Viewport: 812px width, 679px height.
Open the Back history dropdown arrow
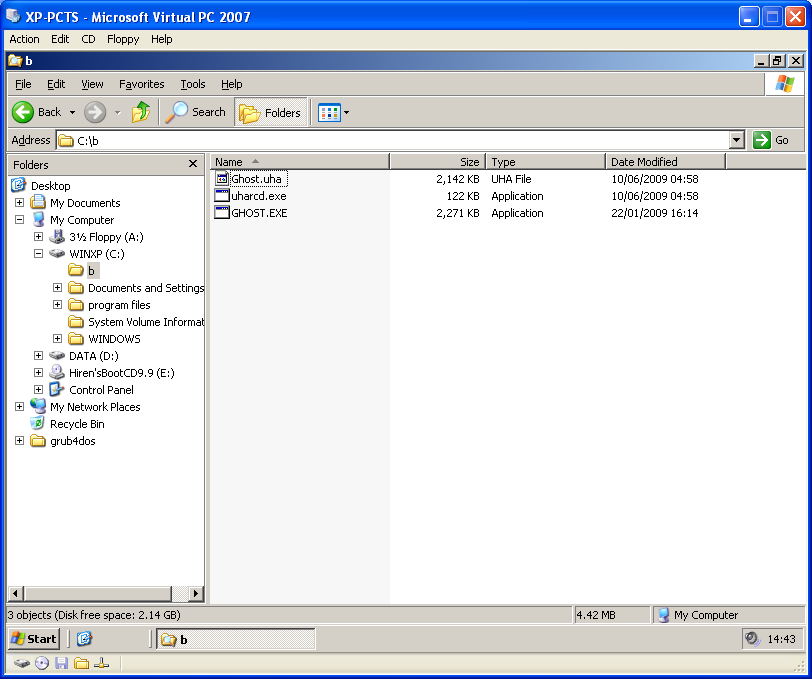click(x=72, y=112)
